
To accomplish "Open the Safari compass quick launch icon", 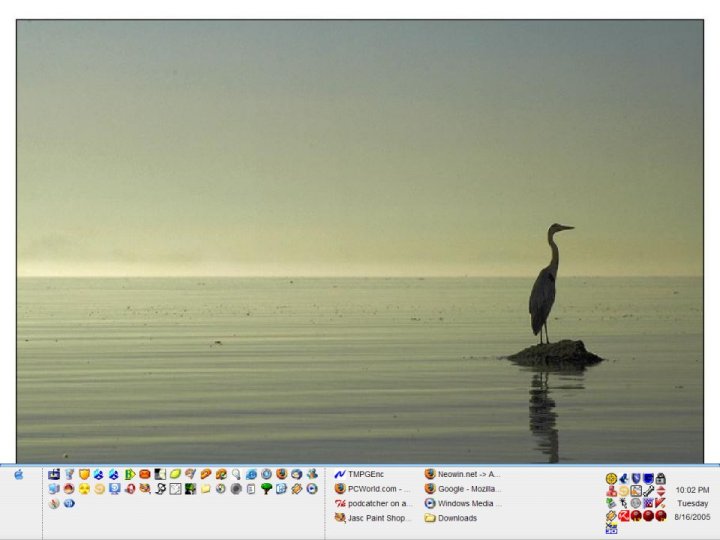I will (x=54, y=504).
